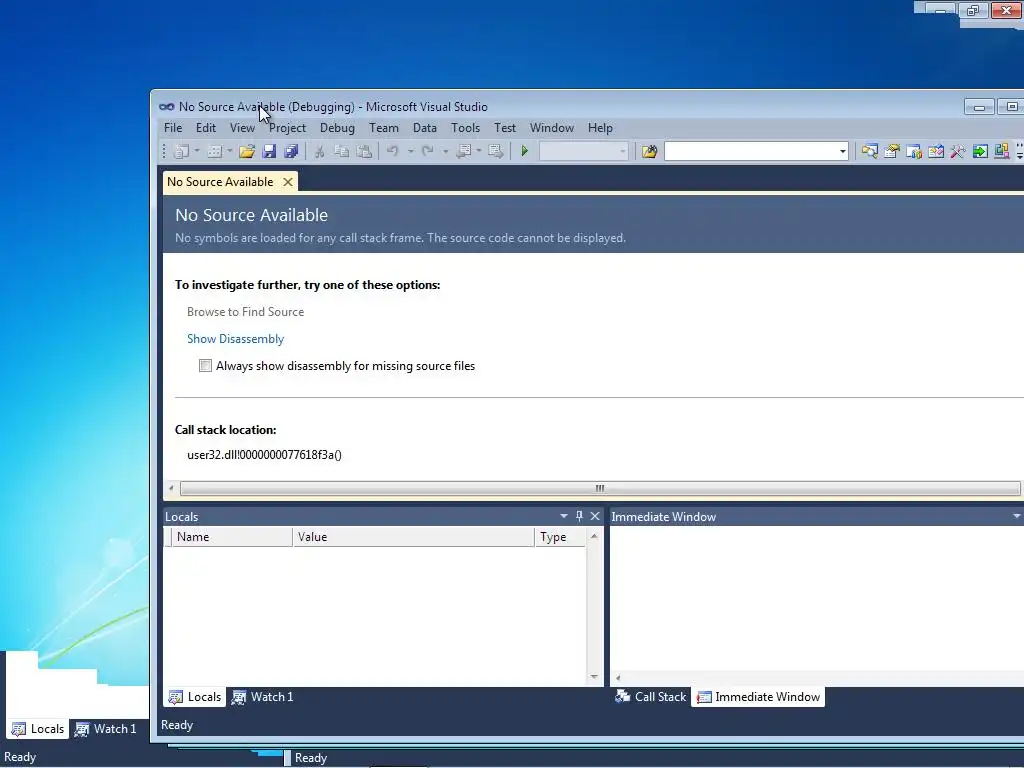This screenshot has height=768, width=1024.
Task: Click the Add New Item toolbar icon
Action: pos(214,152)
